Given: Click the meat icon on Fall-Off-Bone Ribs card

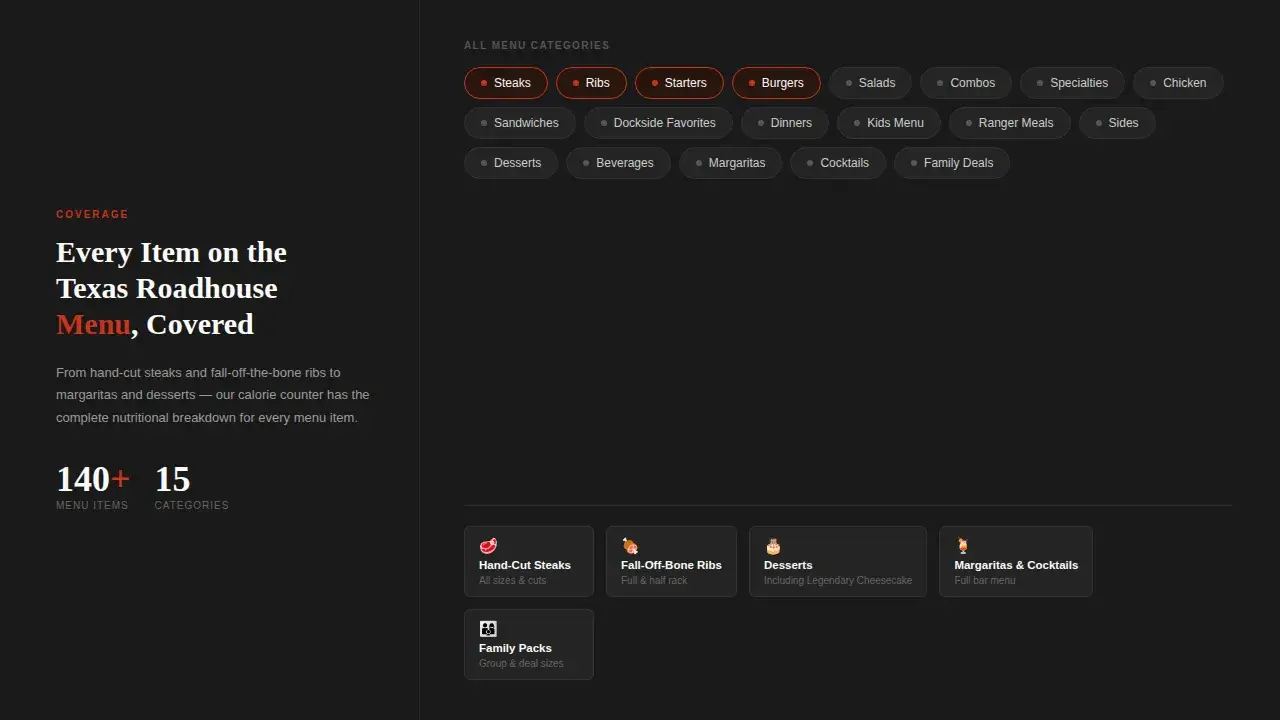Looking at the screenshot, I should (630, 546).
